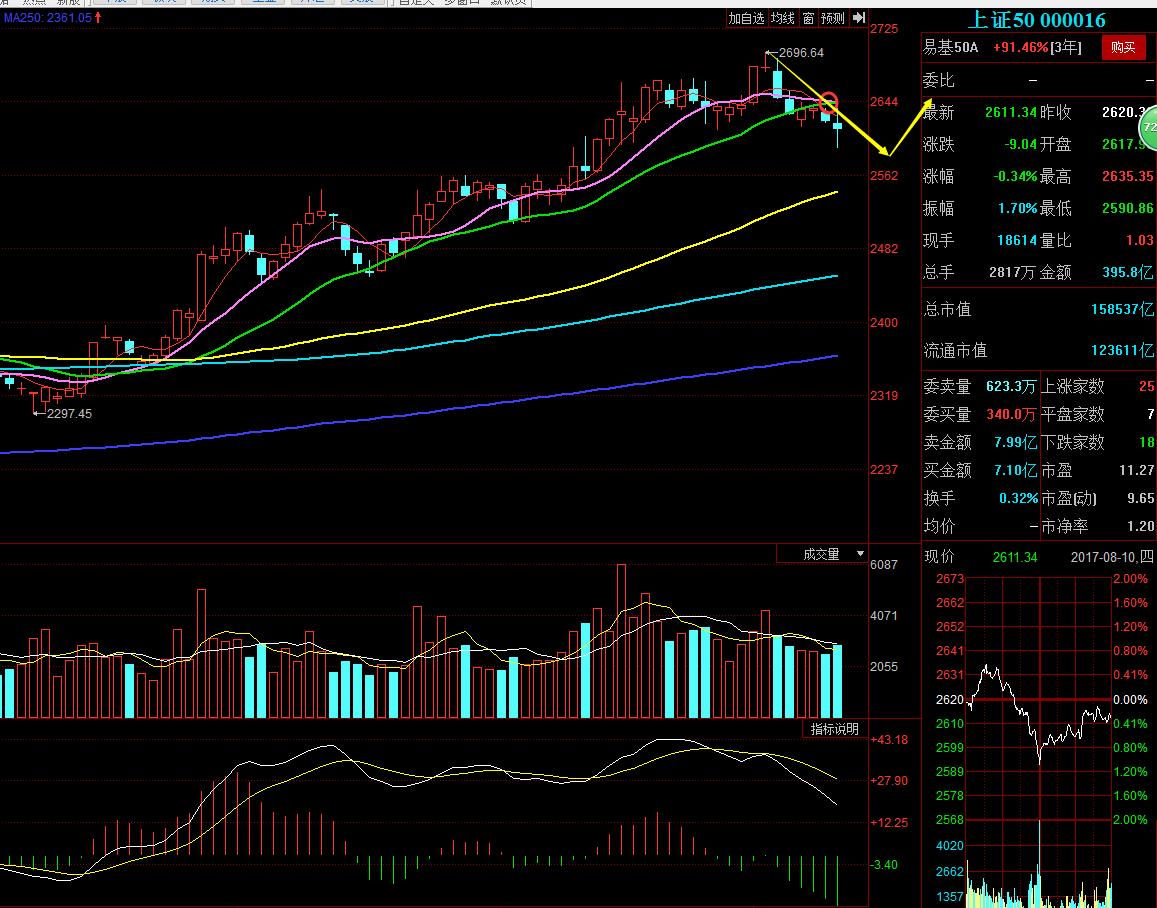Click the red arrow beside MA250 value
The width and height of the screenshot is (1157, 908).
tap(98, 18)
